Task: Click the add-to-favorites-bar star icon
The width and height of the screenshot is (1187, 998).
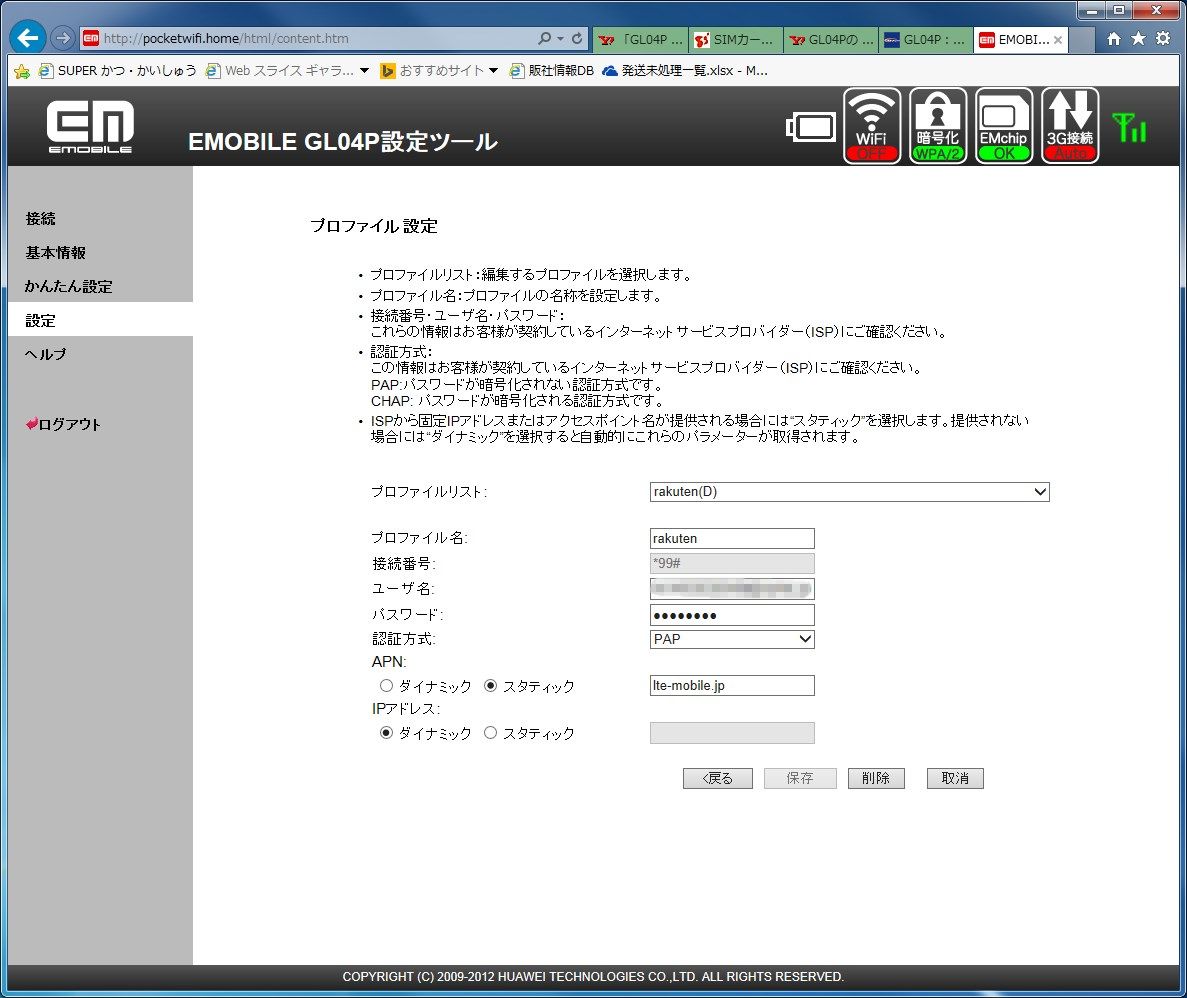Action: point(22,71)
